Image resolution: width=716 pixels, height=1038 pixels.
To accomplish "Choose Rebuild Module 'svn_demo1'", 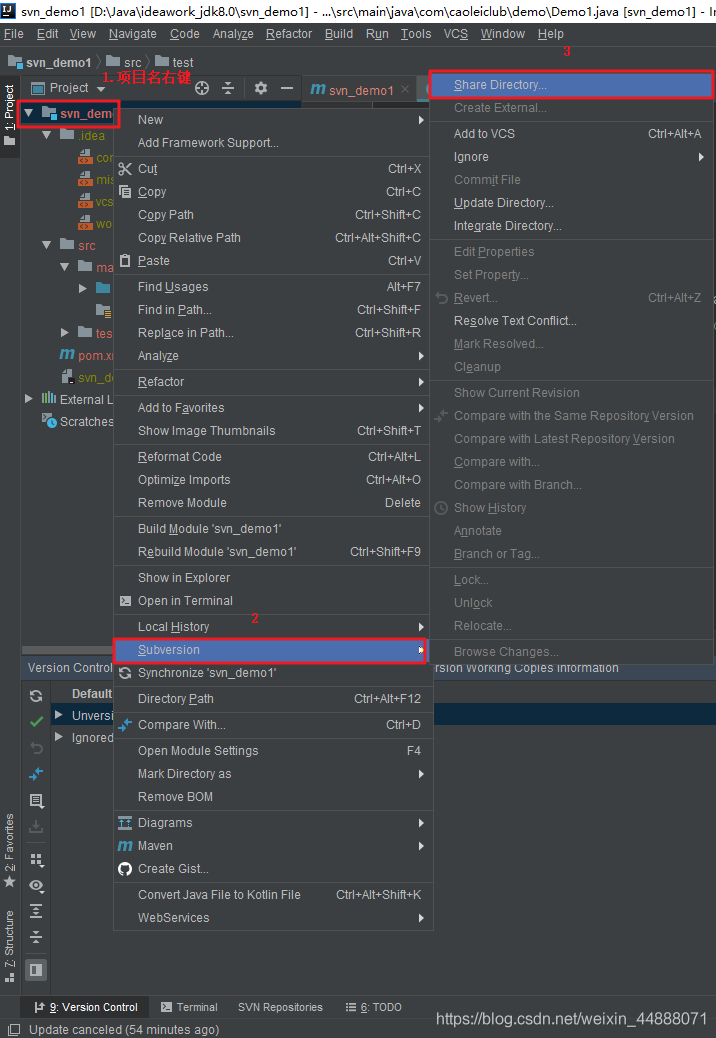I will coord(273,552).
